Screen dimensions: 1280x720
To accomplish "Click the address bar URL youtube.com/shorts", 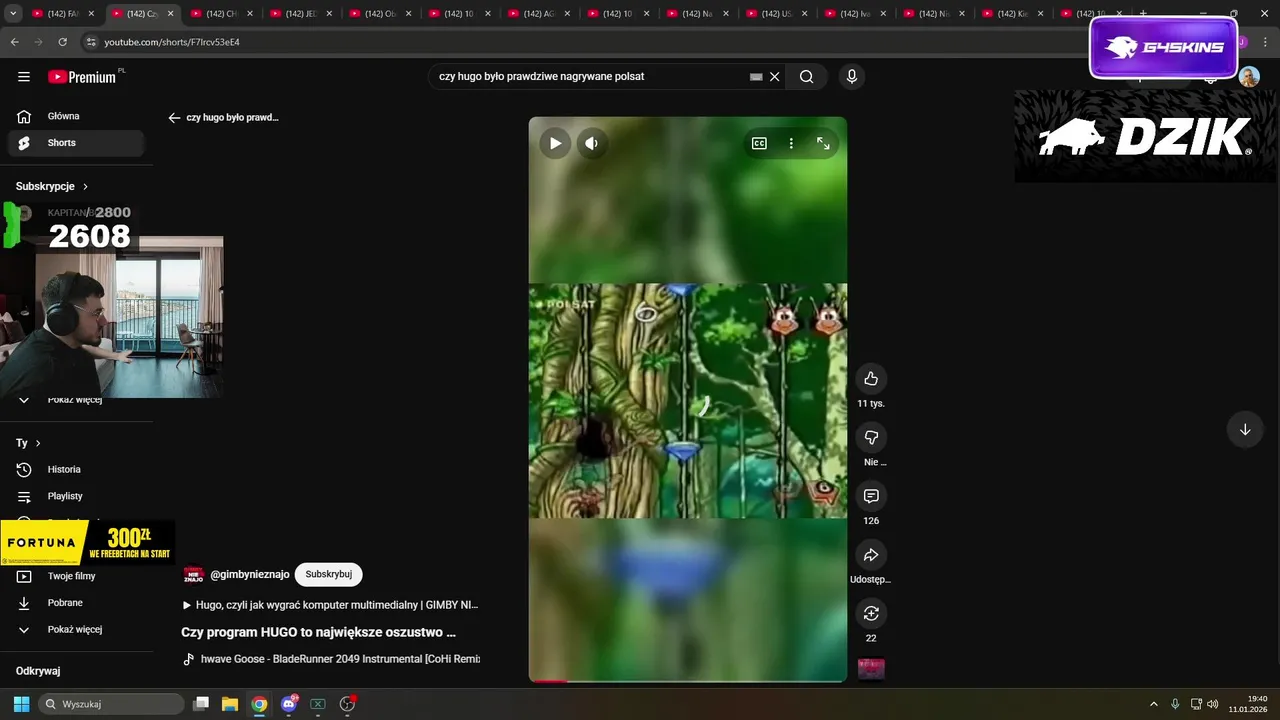I will 172,42.
